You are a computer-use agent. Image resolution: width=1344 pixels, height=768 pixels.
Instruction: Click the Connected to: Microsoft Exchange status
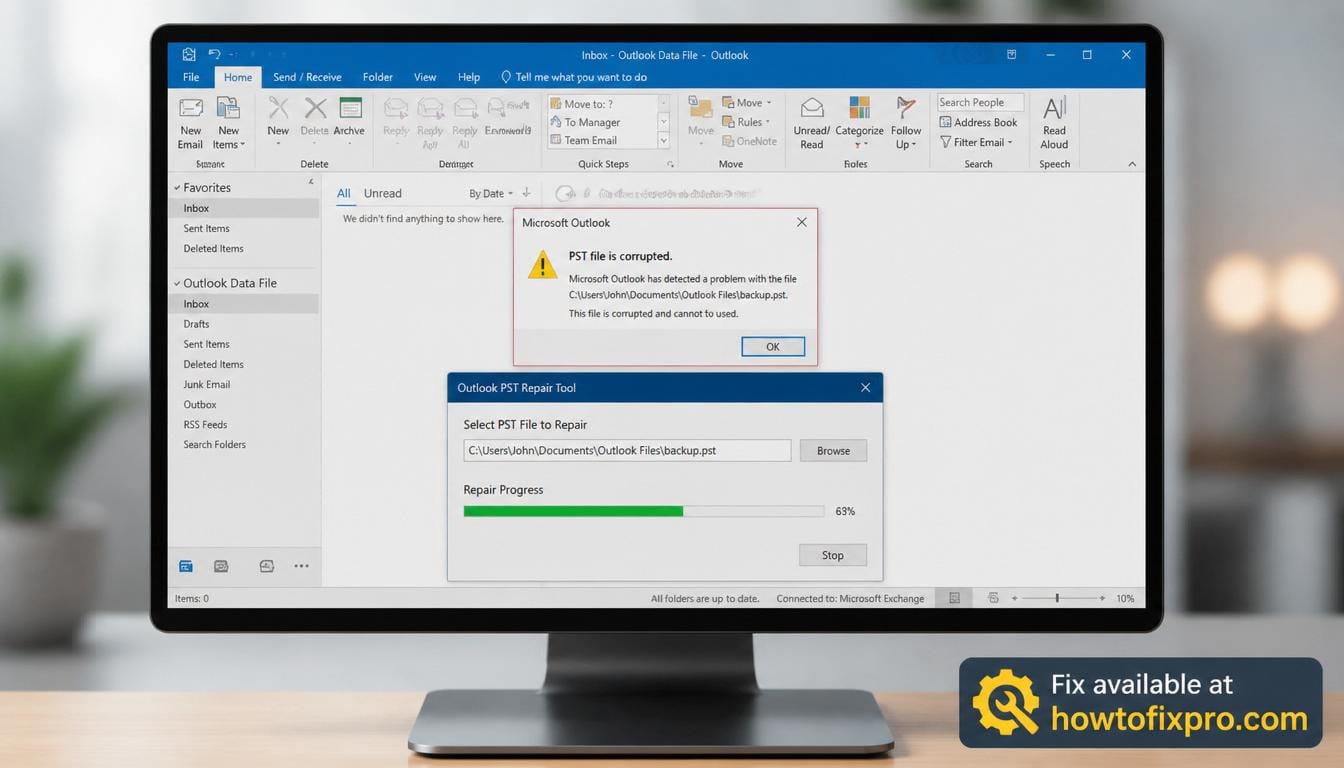pos(850,598)
